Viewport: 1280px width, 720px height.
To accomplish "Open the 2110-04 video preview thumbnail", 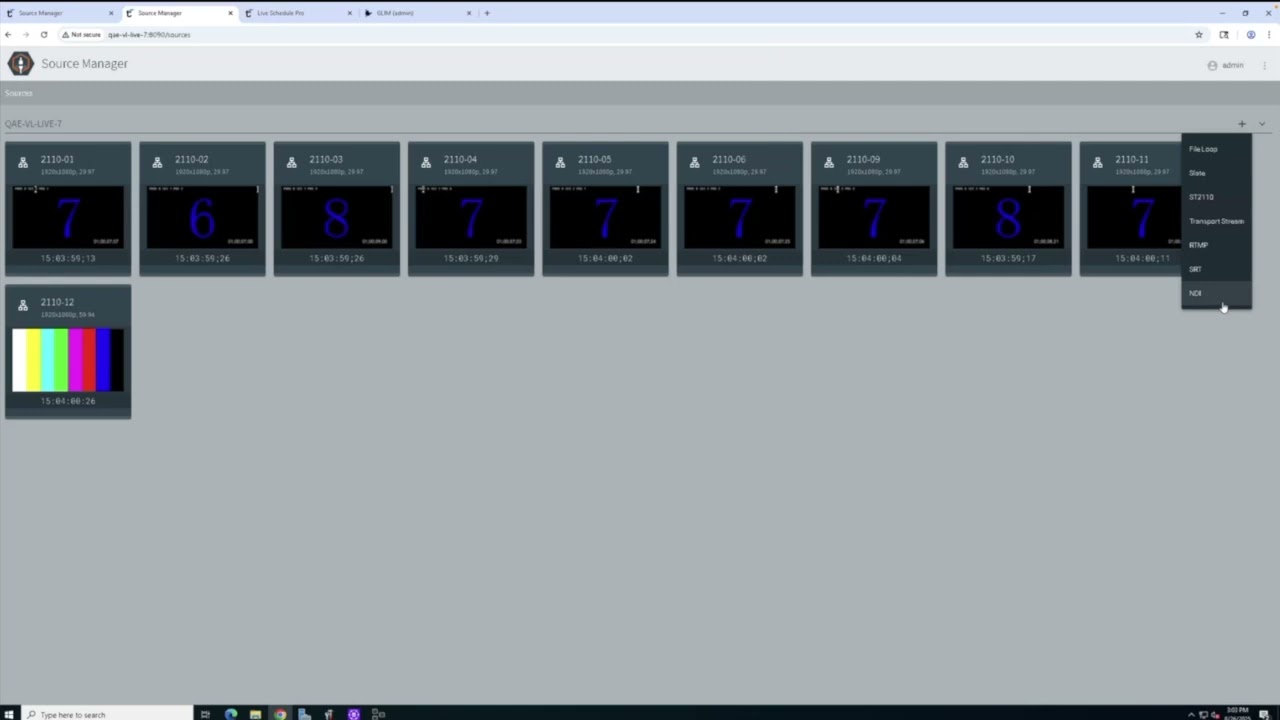I will point(471,217).
